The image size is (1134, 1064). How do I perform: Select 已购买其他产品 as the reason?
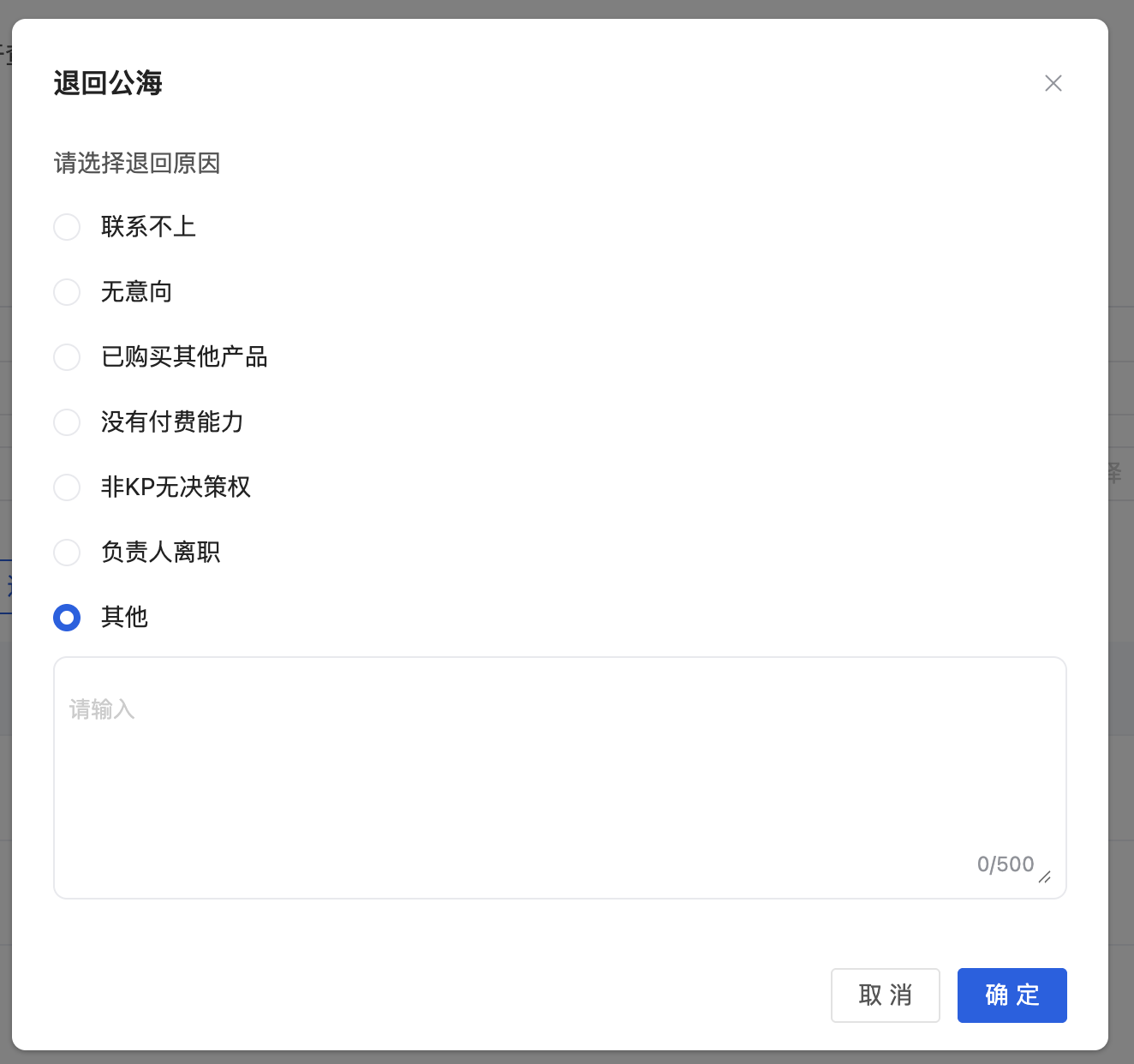tap(67, 357)
